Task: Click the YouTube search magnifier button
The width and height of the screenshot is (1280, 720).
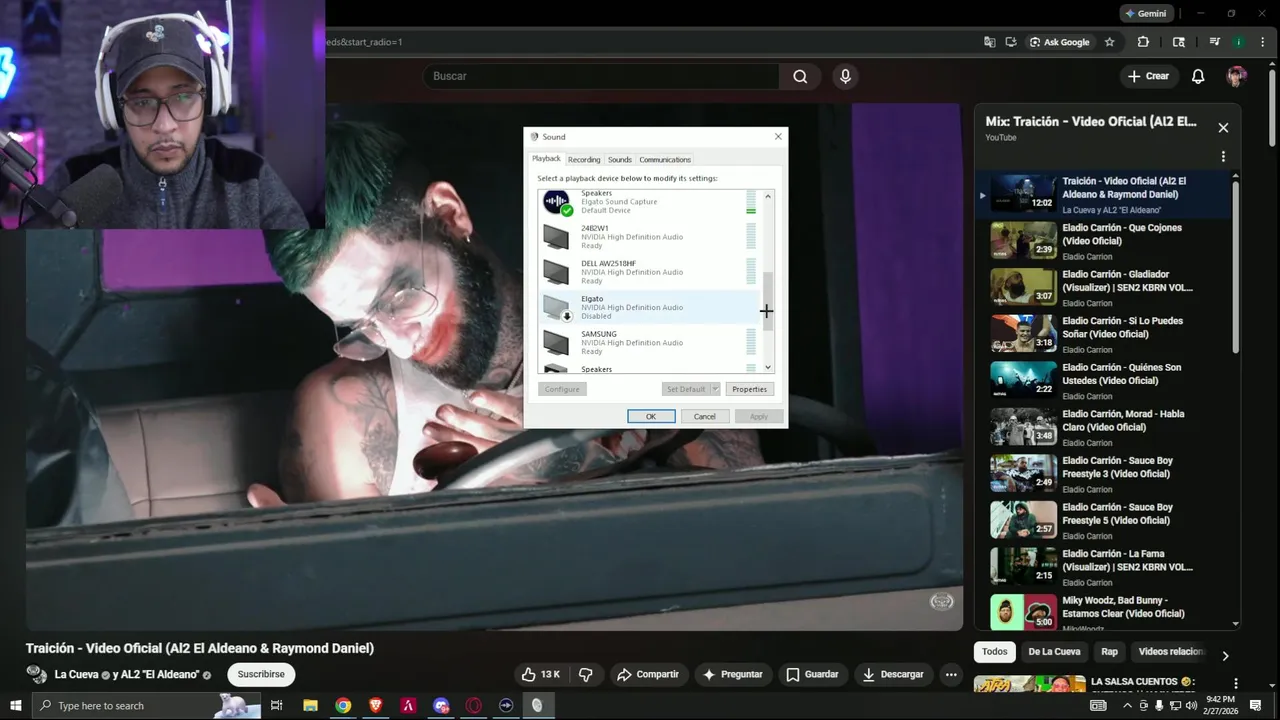Action: pyautogui.click(x=800, y=76)
